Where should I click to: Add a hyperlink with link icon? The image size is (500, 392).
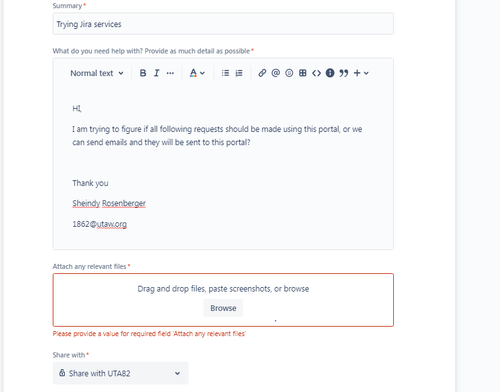click(x=262, y=73)
